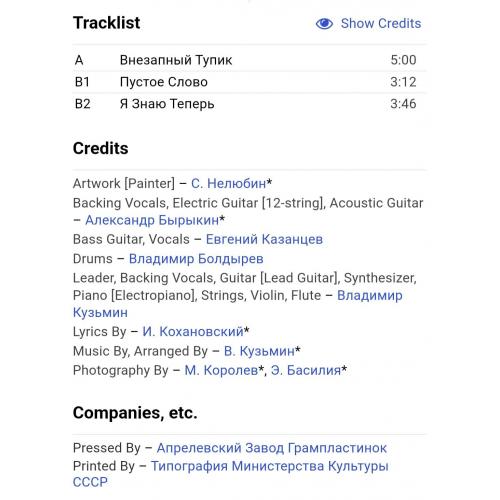Click the 5:00 duration of track A
The height and width of the screenshot is (500, 500).
pos(403,60)
